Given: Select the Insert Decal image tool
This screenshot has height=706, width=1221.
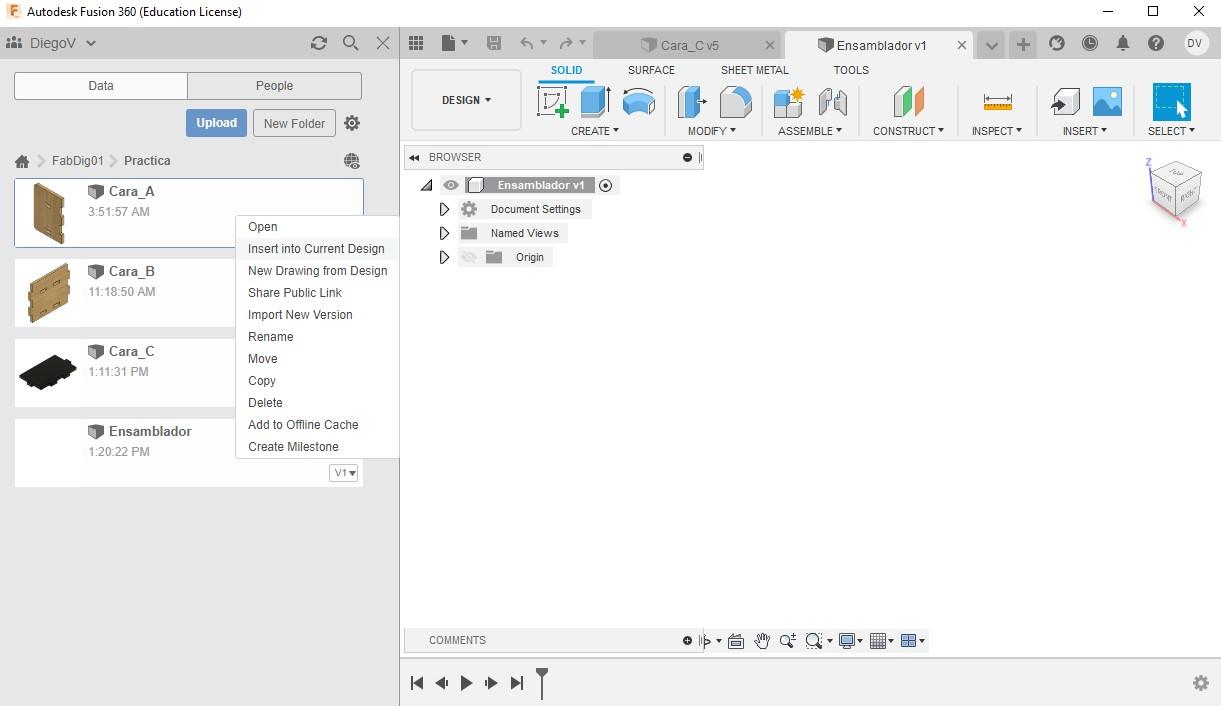Looking at the screenshot, I should coord(1107,102).
